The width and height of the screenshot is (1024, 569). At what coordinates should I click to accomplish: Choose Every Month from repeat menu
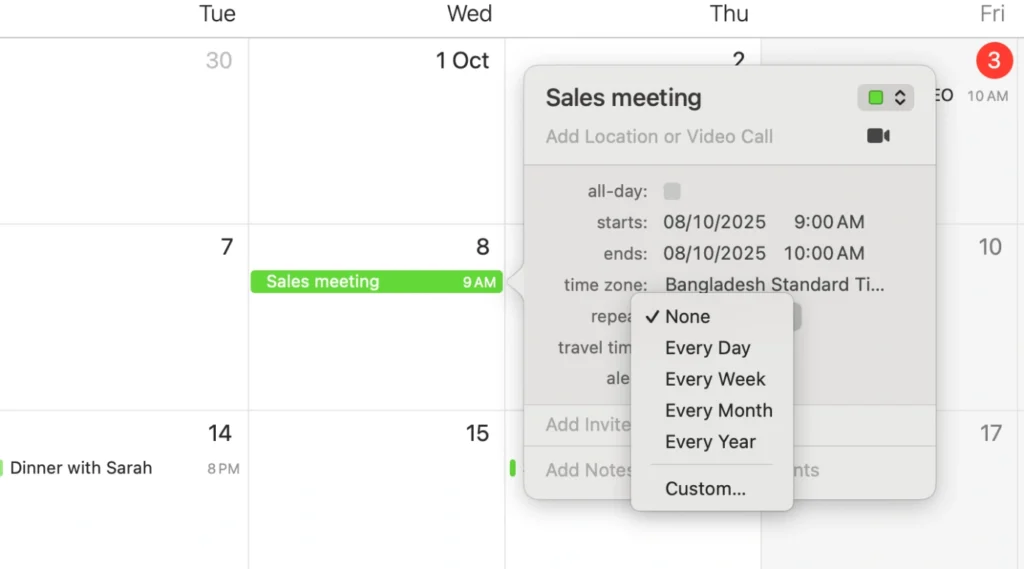pos(718,410)
